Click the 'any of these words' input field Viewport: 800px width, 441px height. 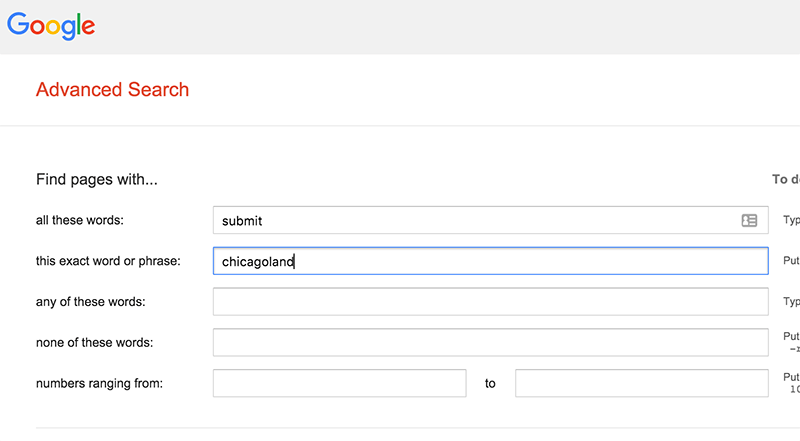(x=490, y=302)
